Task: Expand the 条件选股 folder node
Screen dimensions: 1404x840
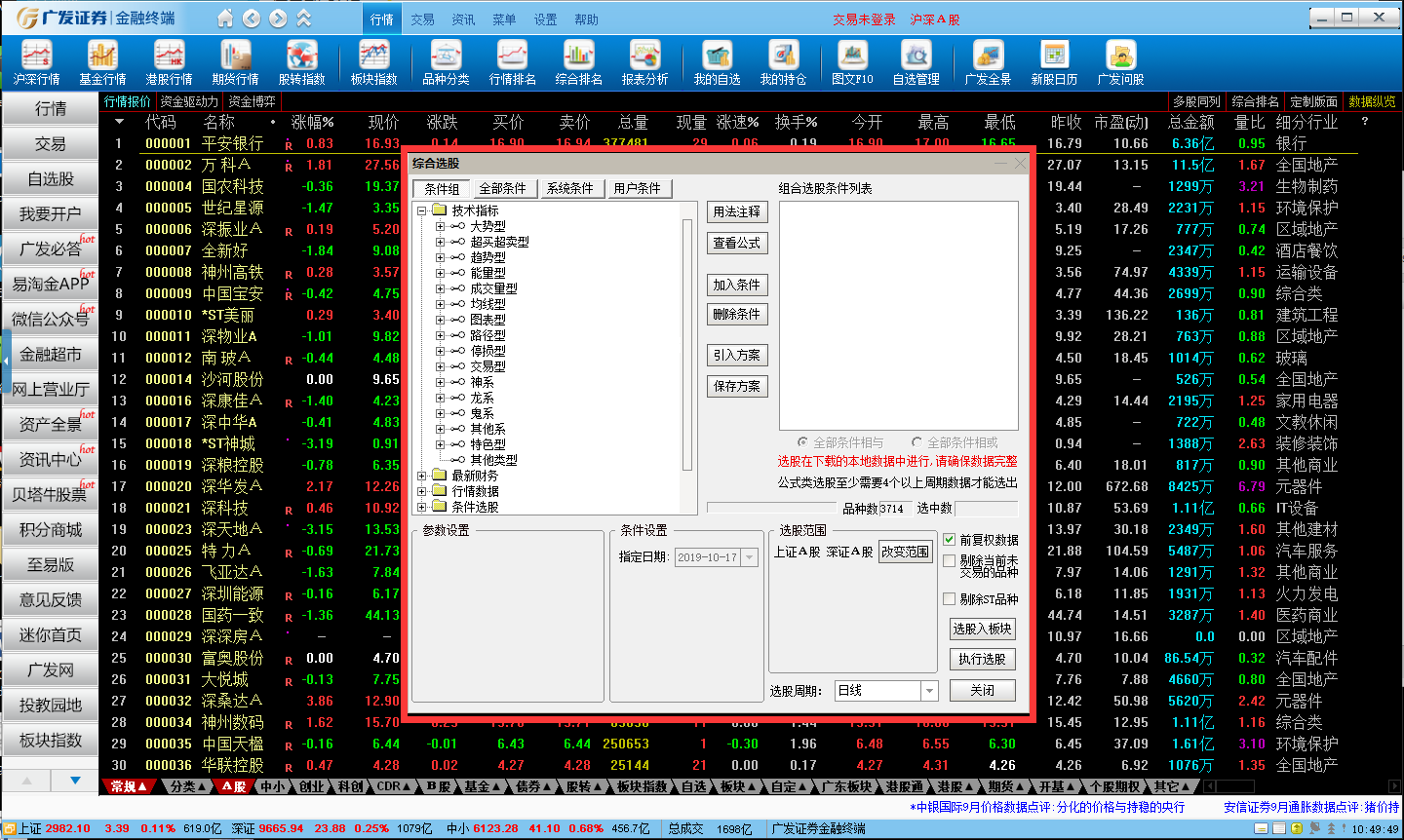Action: (421, 507)
